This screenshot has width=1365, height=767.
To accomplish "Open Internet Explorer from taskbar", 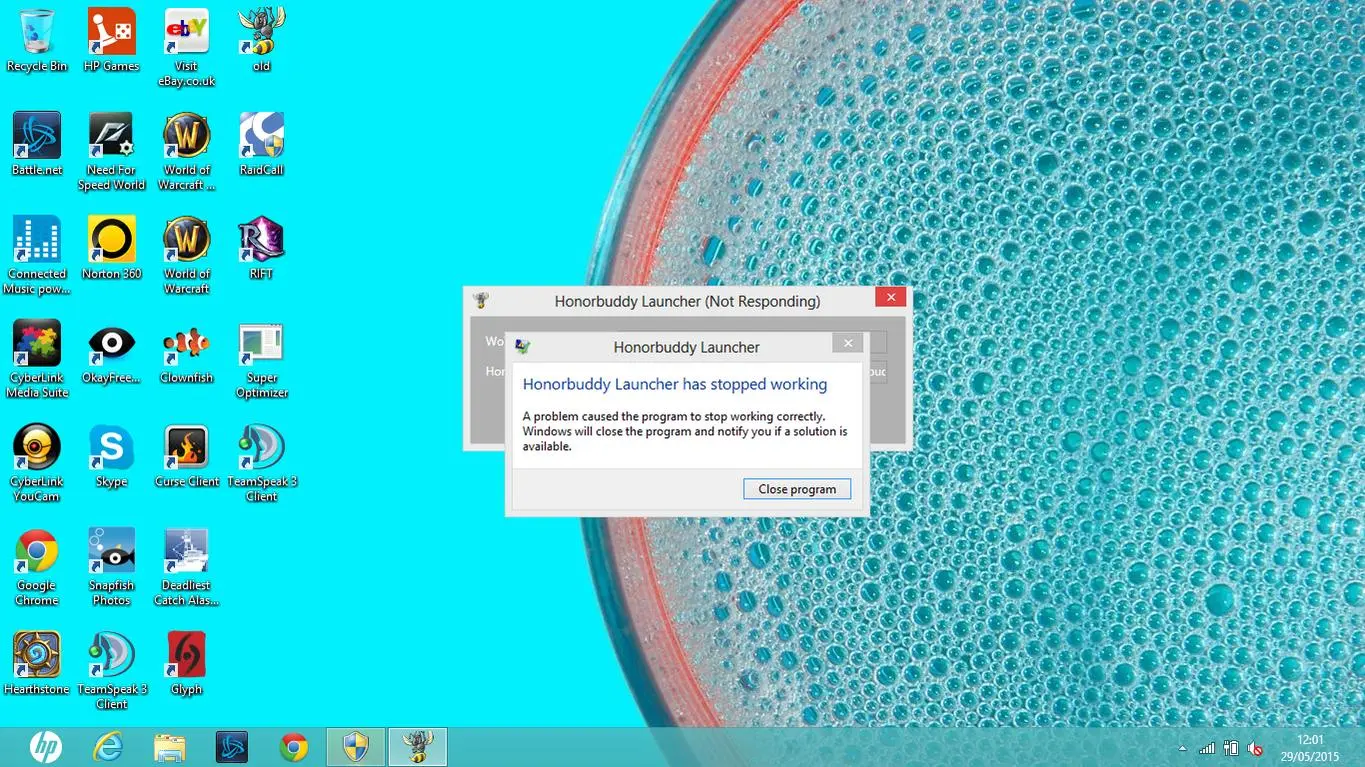I will (108, 747).
